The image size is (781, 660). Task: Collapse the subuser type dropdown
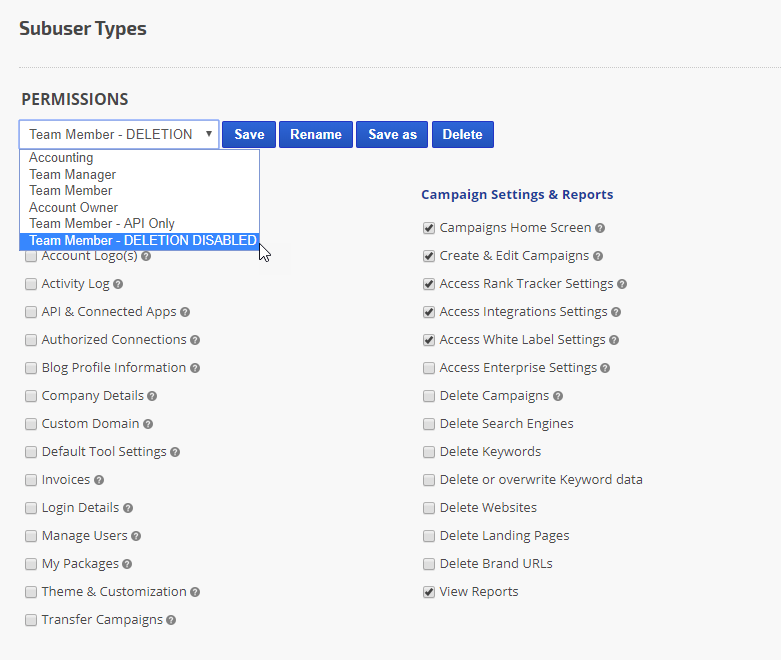[x=119, y=134]
